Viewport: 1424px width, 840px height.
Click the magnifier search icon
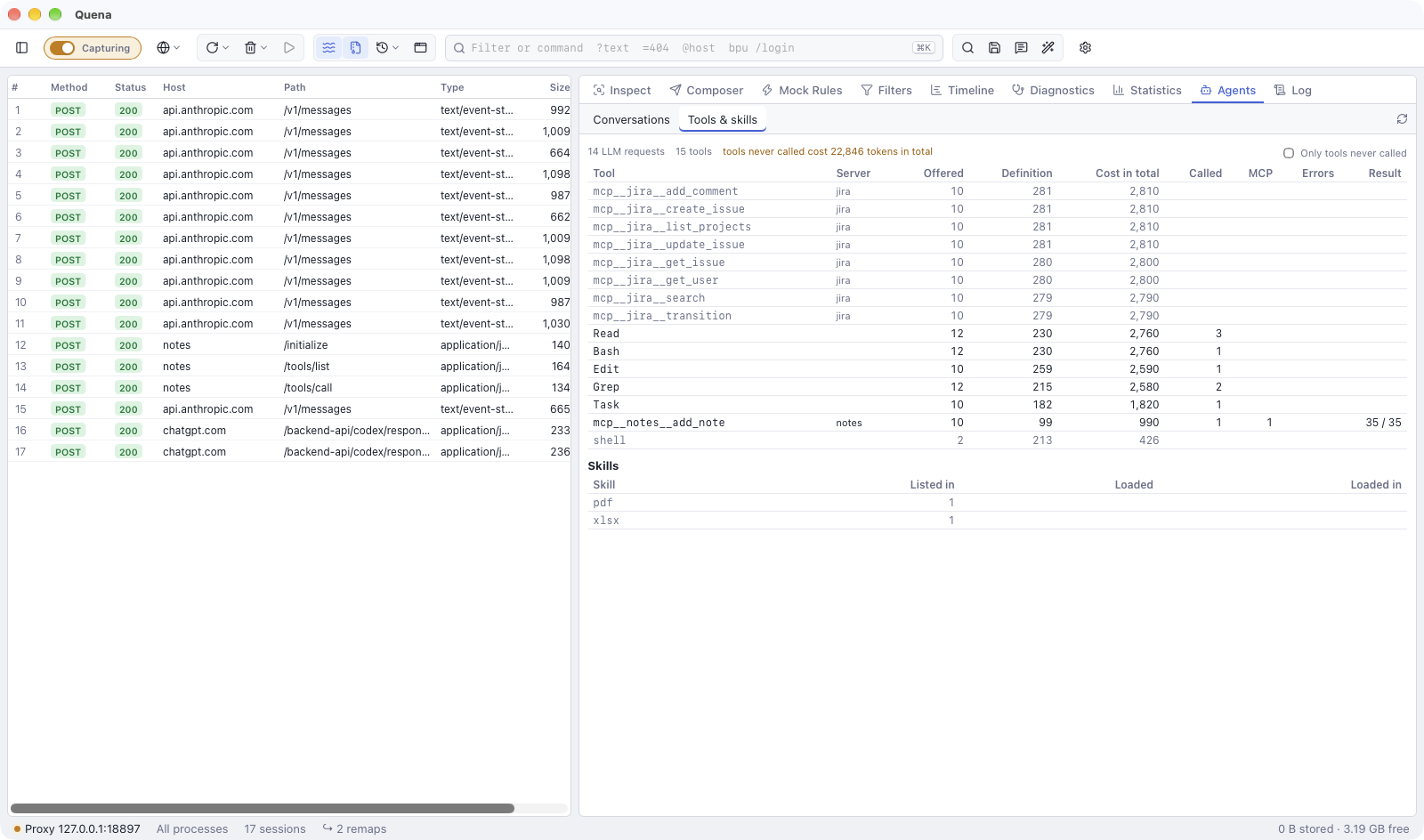click(967, 48)
